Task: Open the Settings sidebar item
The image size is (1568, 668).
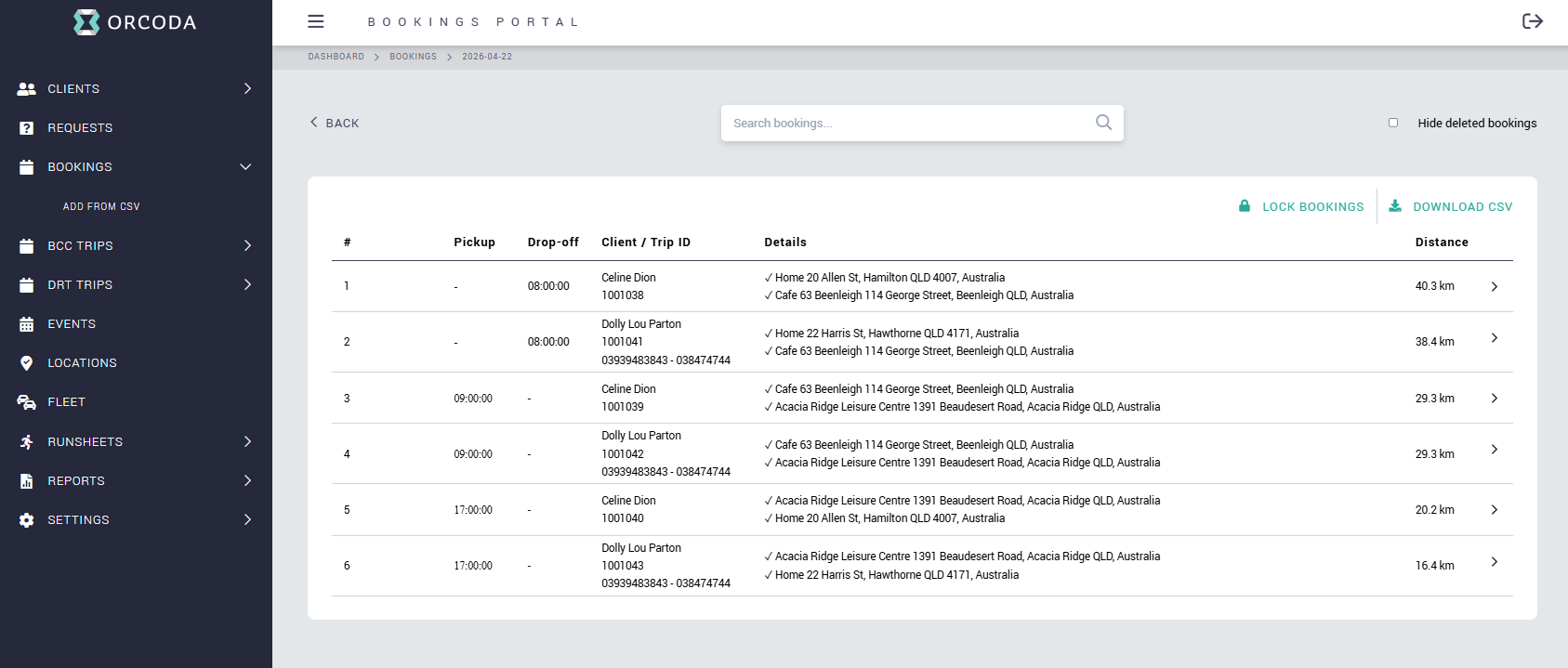Action: click(78, 520)
